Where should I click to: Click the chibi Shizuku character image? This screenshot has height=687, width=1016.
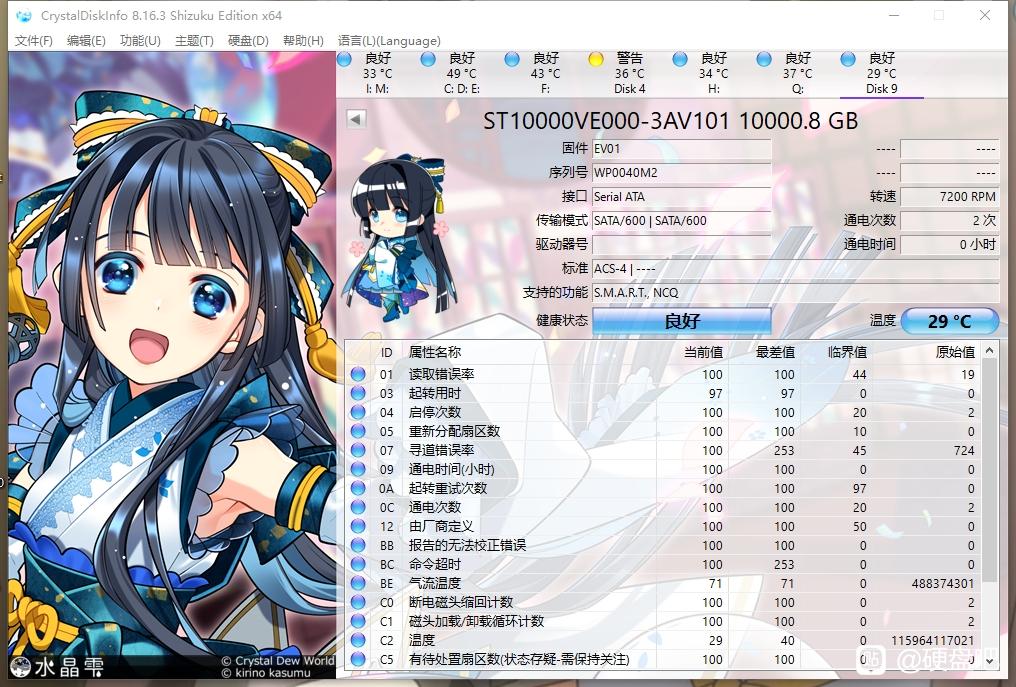tap(400, 238)
